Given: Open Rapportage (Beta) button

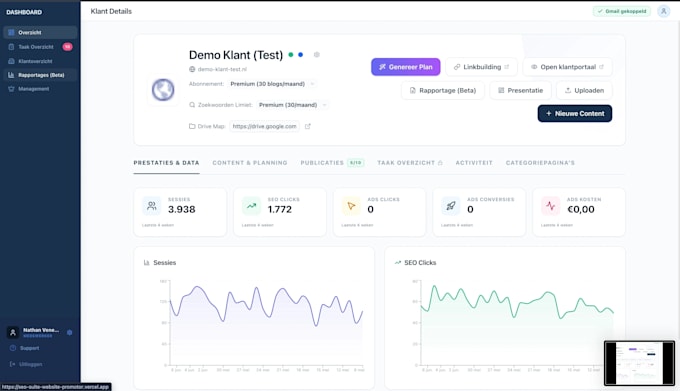Looking at the screenshot, I should [x=443, y=90].
